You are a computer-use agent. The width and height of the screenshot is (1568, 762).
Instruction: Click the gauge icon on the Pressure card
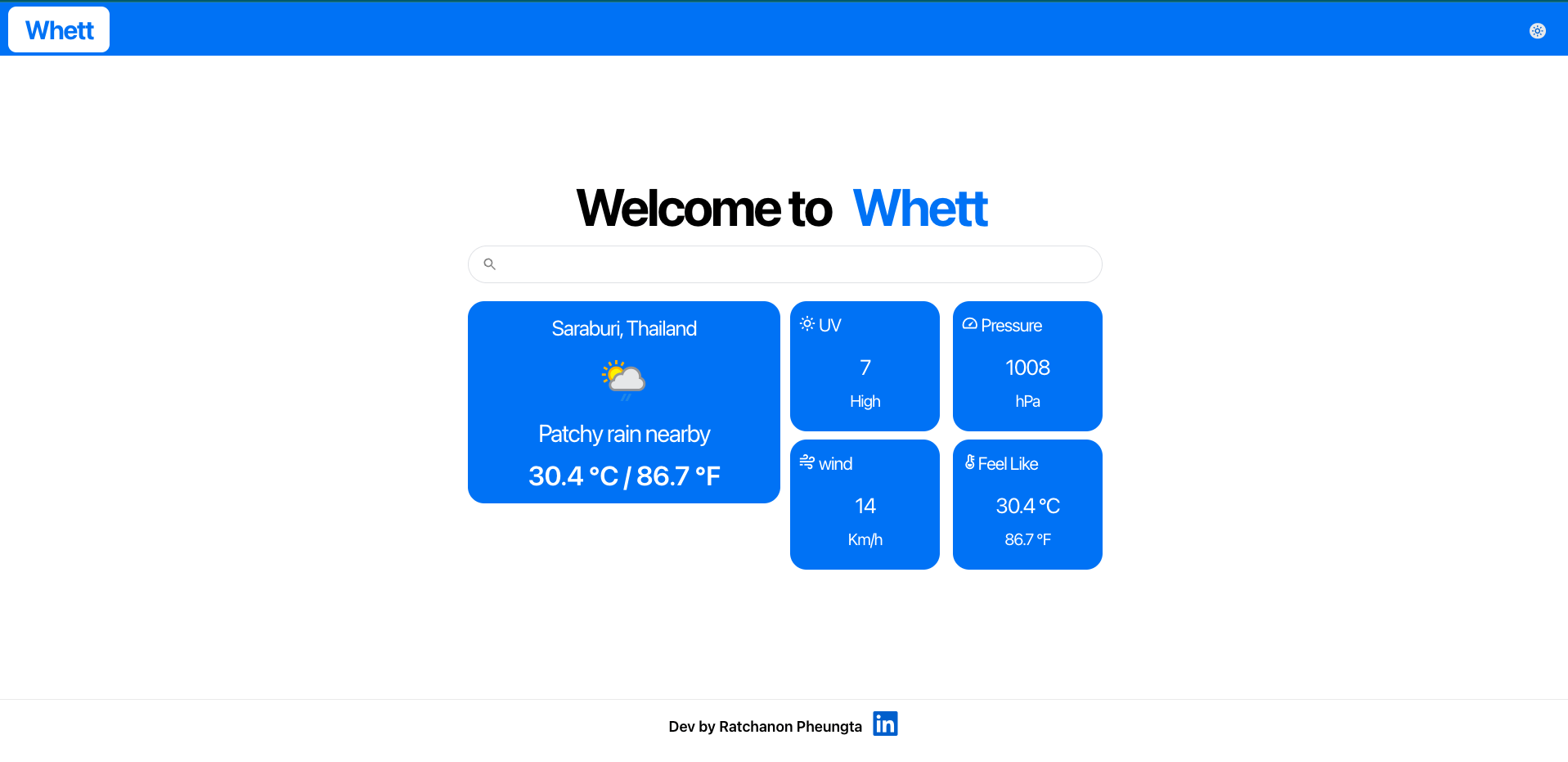click(970, 323)
